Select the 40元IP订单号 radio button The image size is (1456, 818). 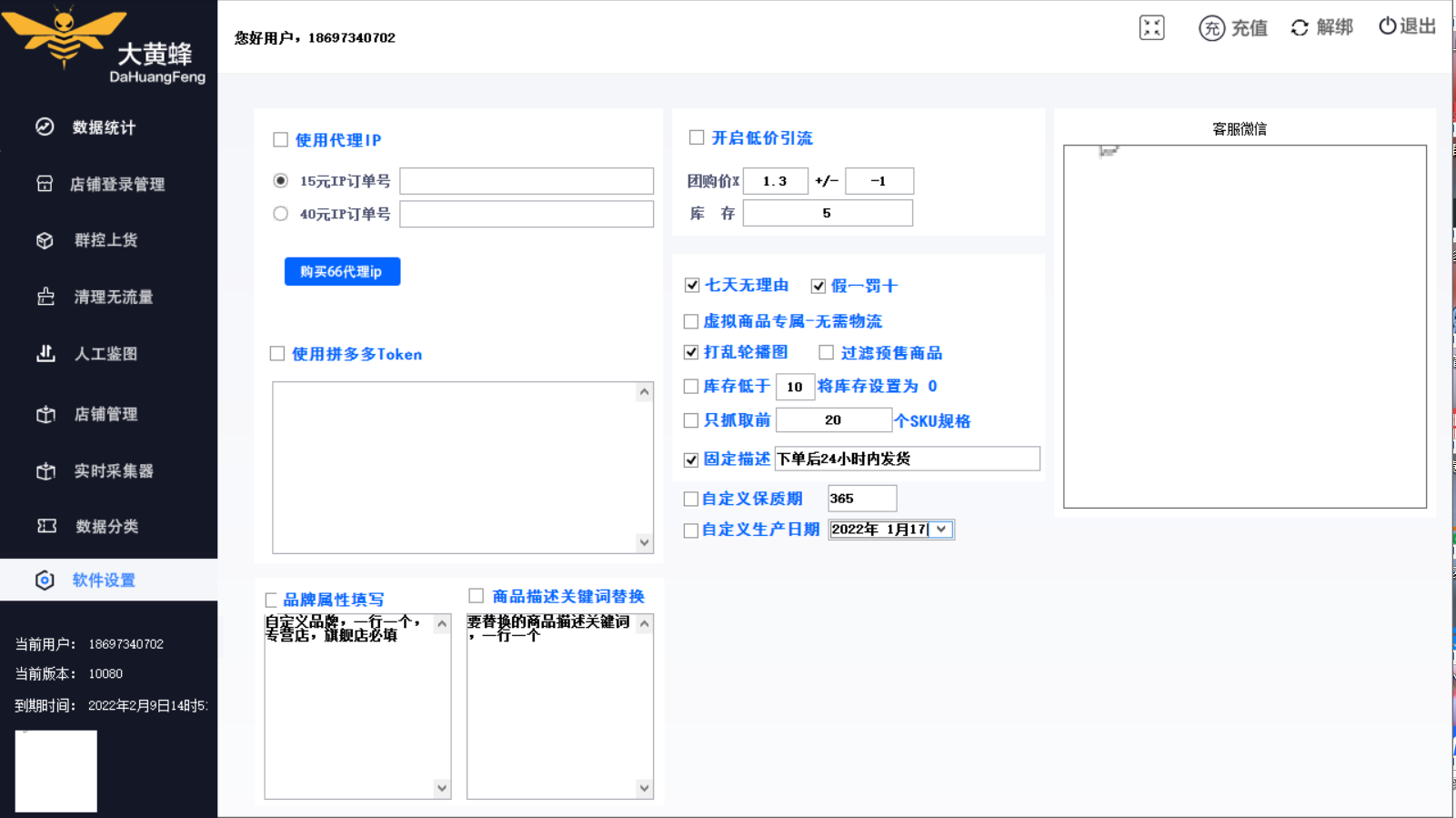coord(280,214)
